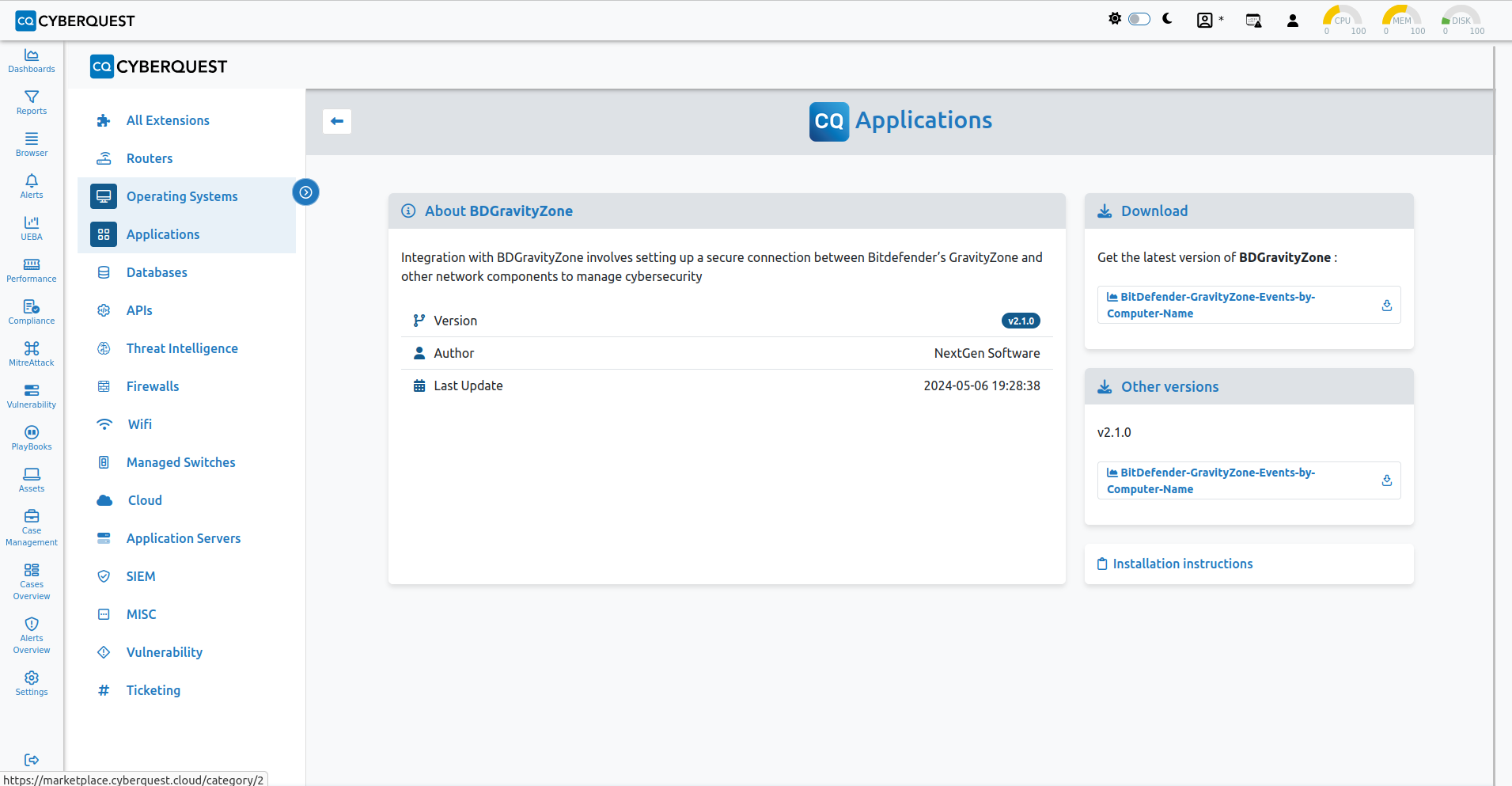Click the DISK usage gauge

[1461, 20]
